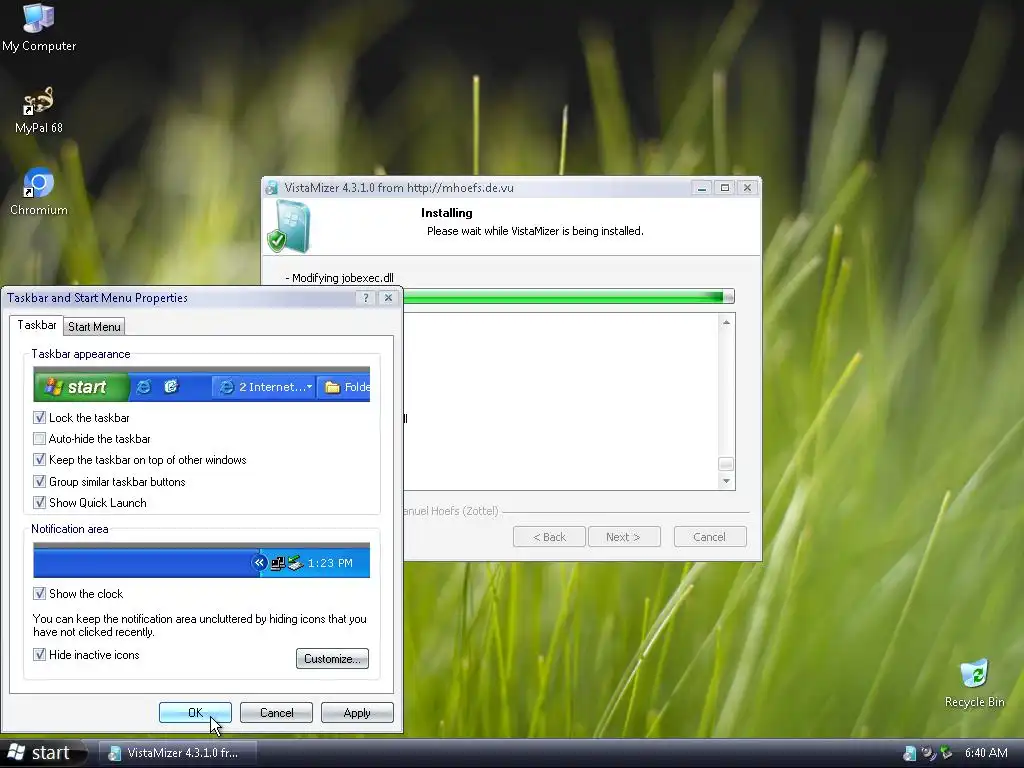Screen dimensions: 1024x768
Task: Click the Next button in VistaMizer installer
Action: tap(624, 537)
